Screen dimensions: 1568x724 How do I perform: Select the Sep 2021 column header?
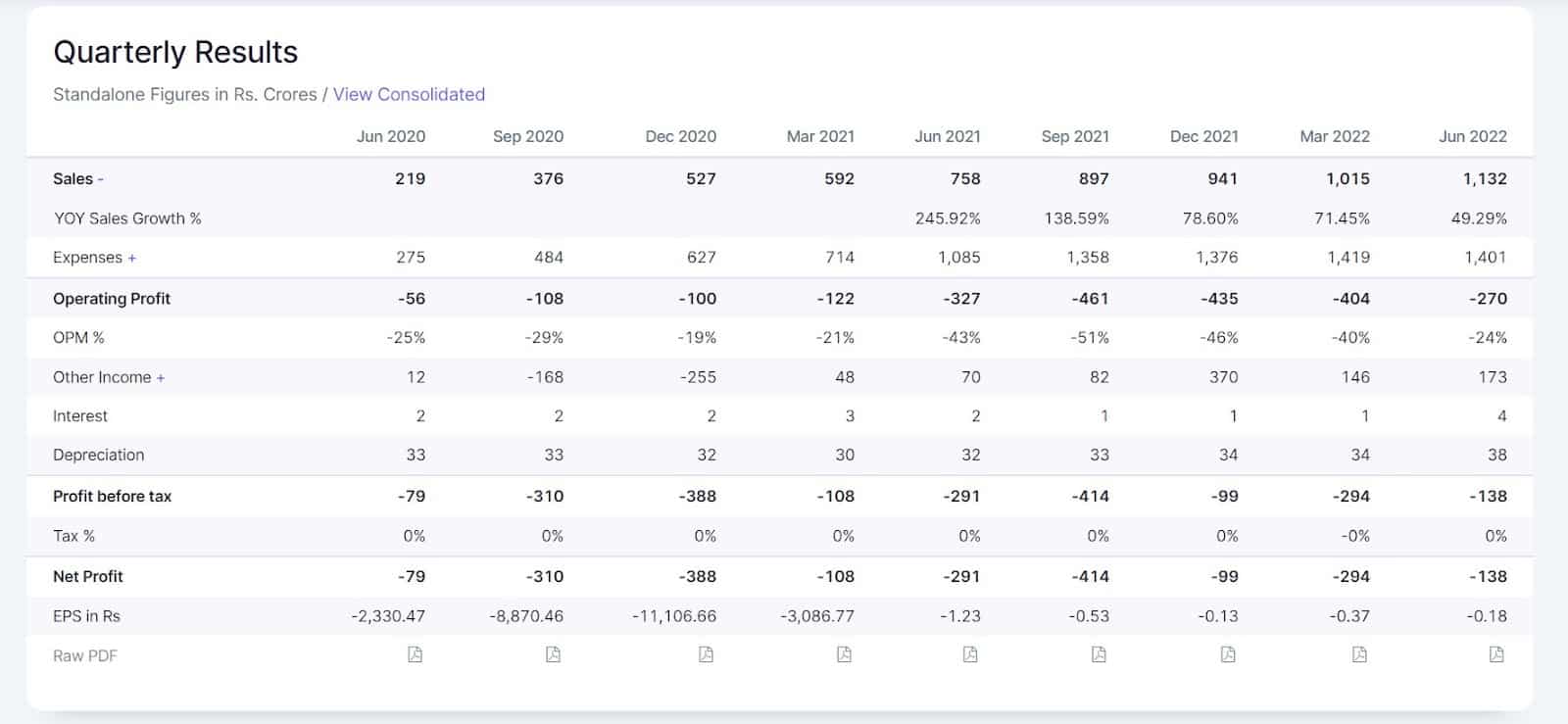click(x=1075, y=136)
